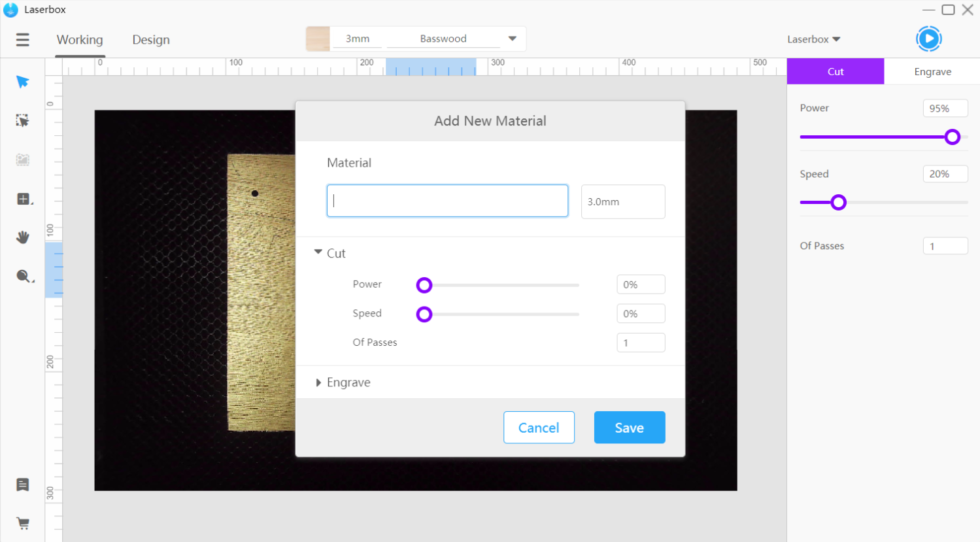This screenshot has width=980, height=542.
Task: Click the 3.0mm thickness field
Action: (623, 201)
